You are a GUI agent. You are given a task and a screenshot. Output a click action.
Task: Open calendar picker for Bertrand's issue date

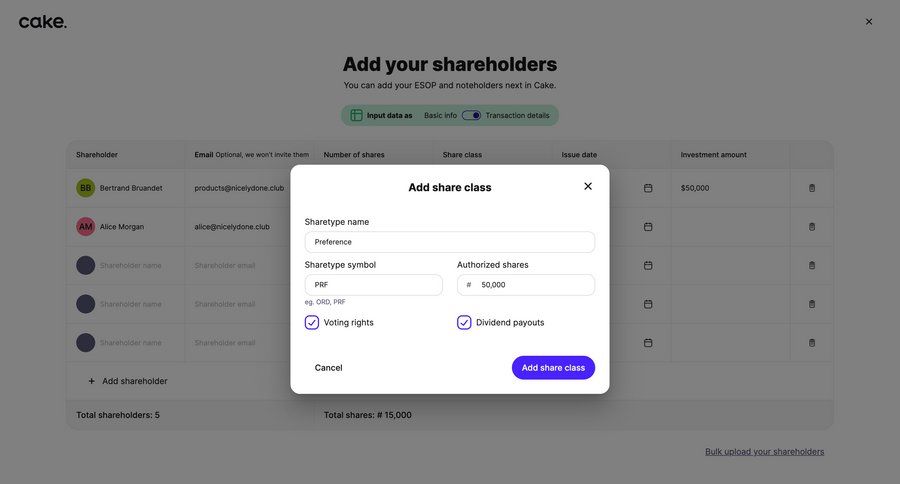pos(648,188)
